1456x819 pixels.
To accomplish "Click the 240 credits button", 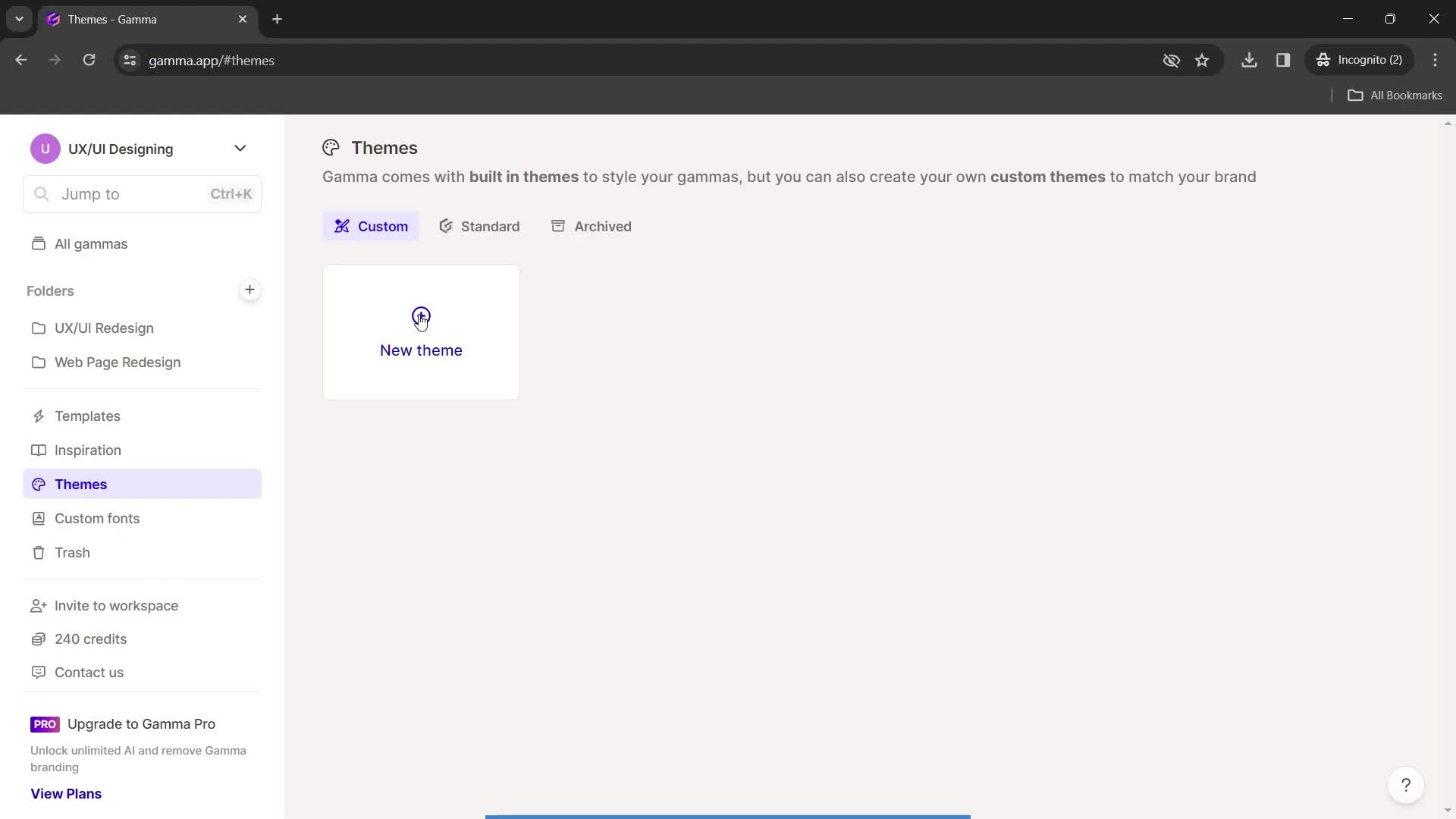I will point(91,639).
